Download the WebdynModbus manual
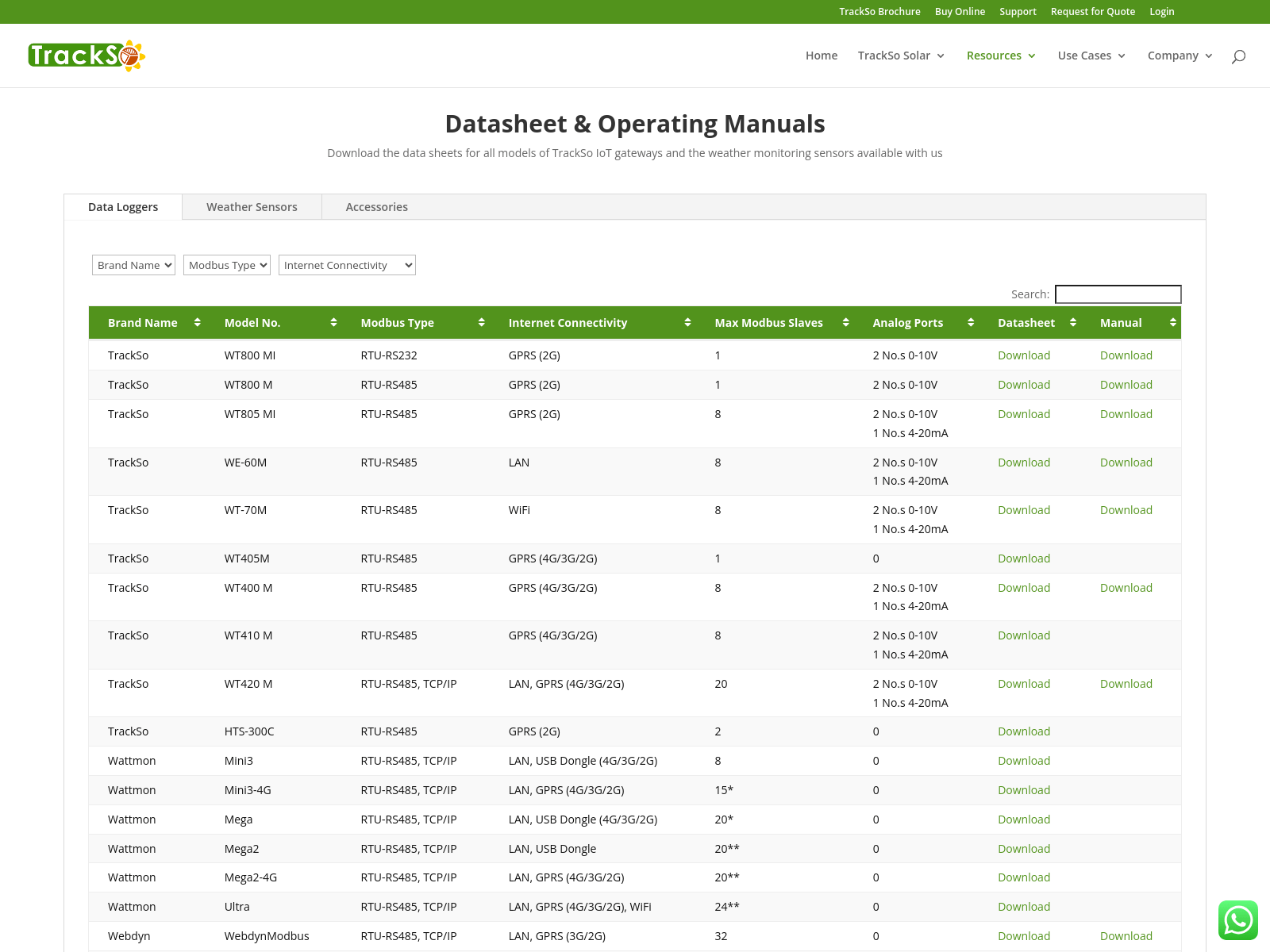Image resolution: width=1270 pixels, height=952 pixels. coord(1126,936)
